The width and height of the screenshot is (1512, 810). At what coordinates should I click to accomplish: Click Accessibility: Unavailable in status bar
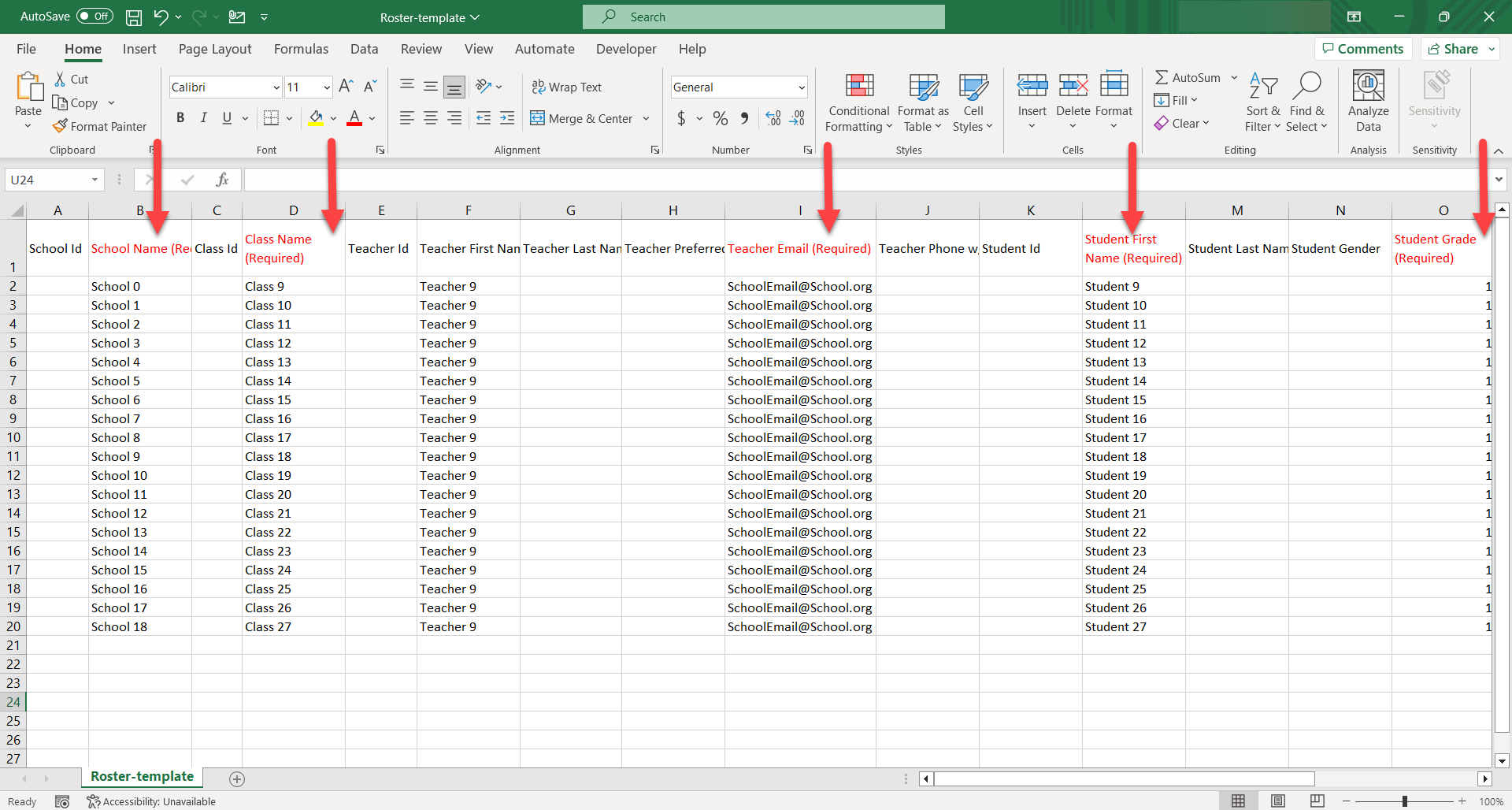point(150,801)
